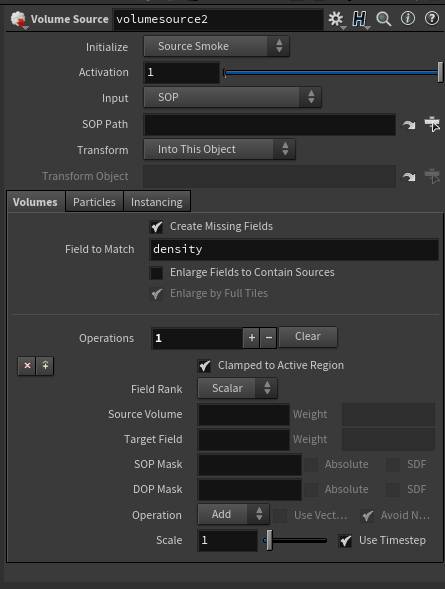The width and height of the screenshot is (445, 589).
Task: Click the Source Volume Weight field
Action: [388, 414]
